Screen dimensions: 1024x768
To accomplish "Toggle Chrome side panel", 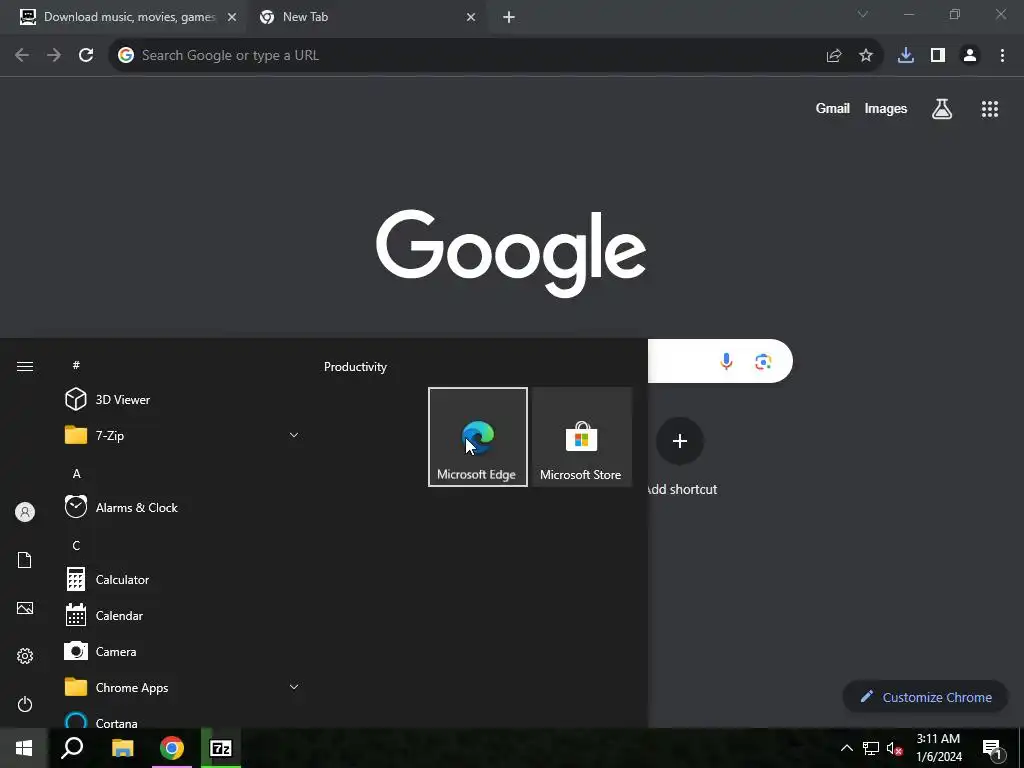I will (x=938, y=56).
